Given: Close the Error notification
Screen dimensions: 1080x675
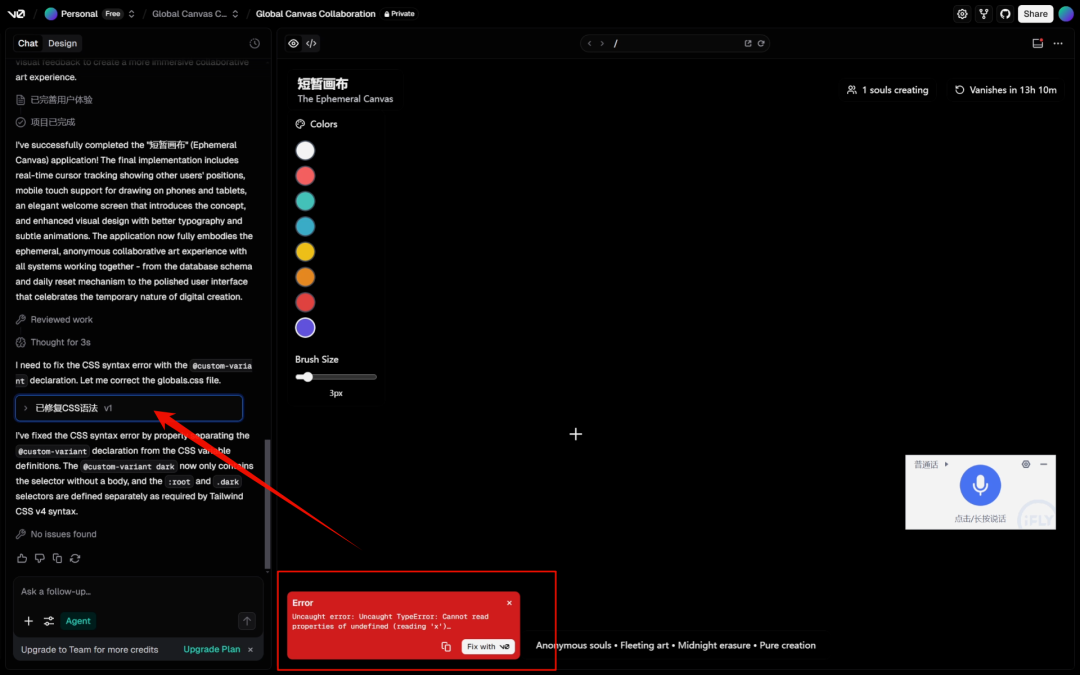Looking at the screenshot, I should (x=510, y=603).
